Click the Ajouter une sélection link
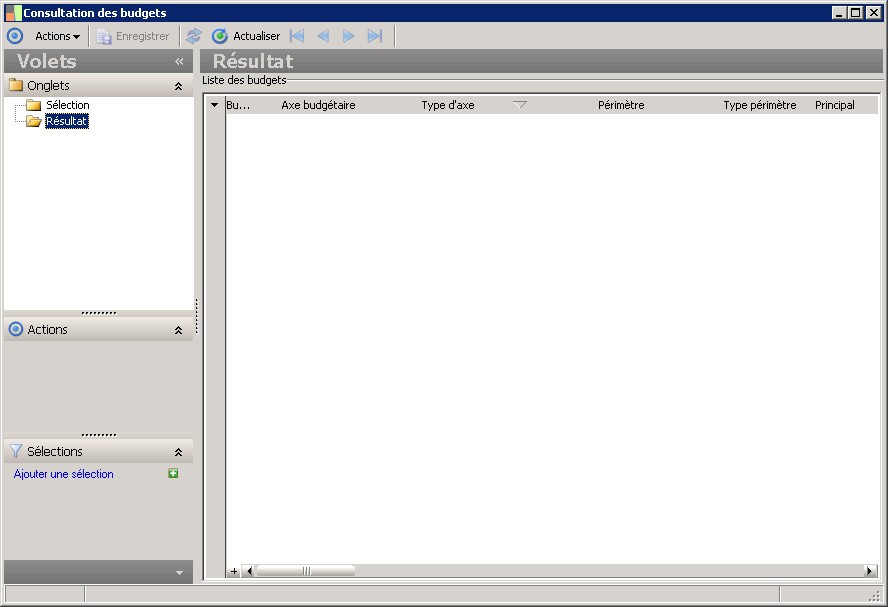The width and height of the screenshot is (888, 607). tap(63, 474)
